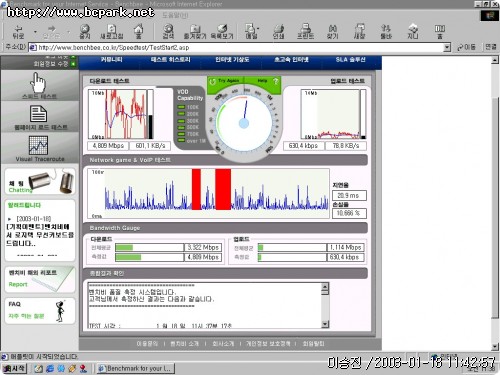The height and width of the screenshot is (375, 500).
Task: Click the 1,114 Mbps average upload value
Action: tap(345, 247)
